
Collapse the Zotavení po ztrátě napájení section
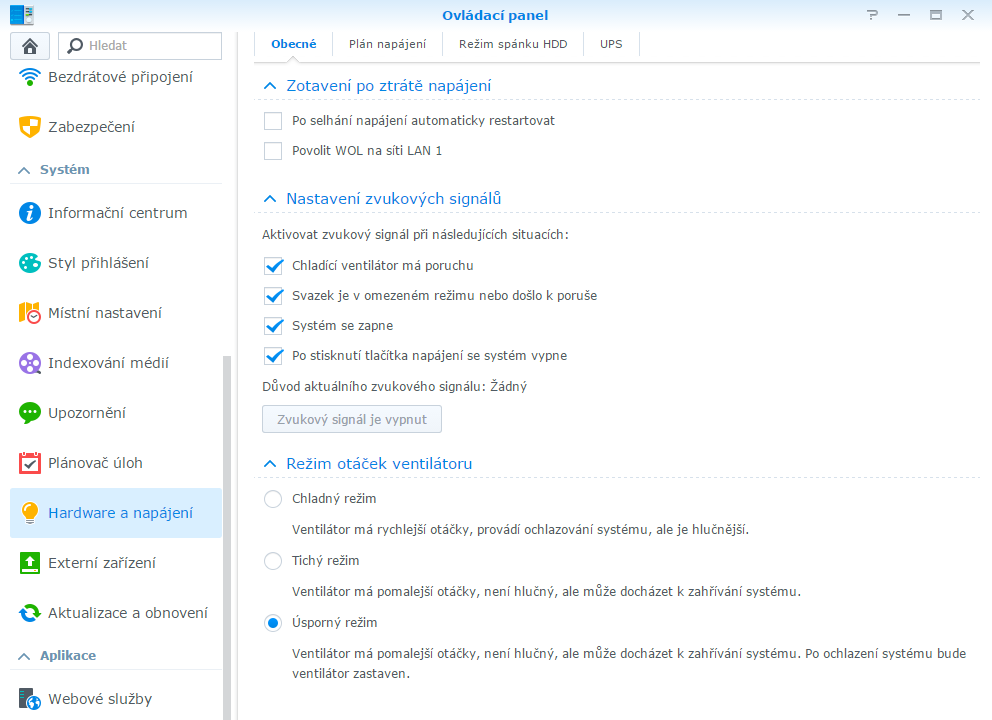pyautogui.click(x=270, y=86)
